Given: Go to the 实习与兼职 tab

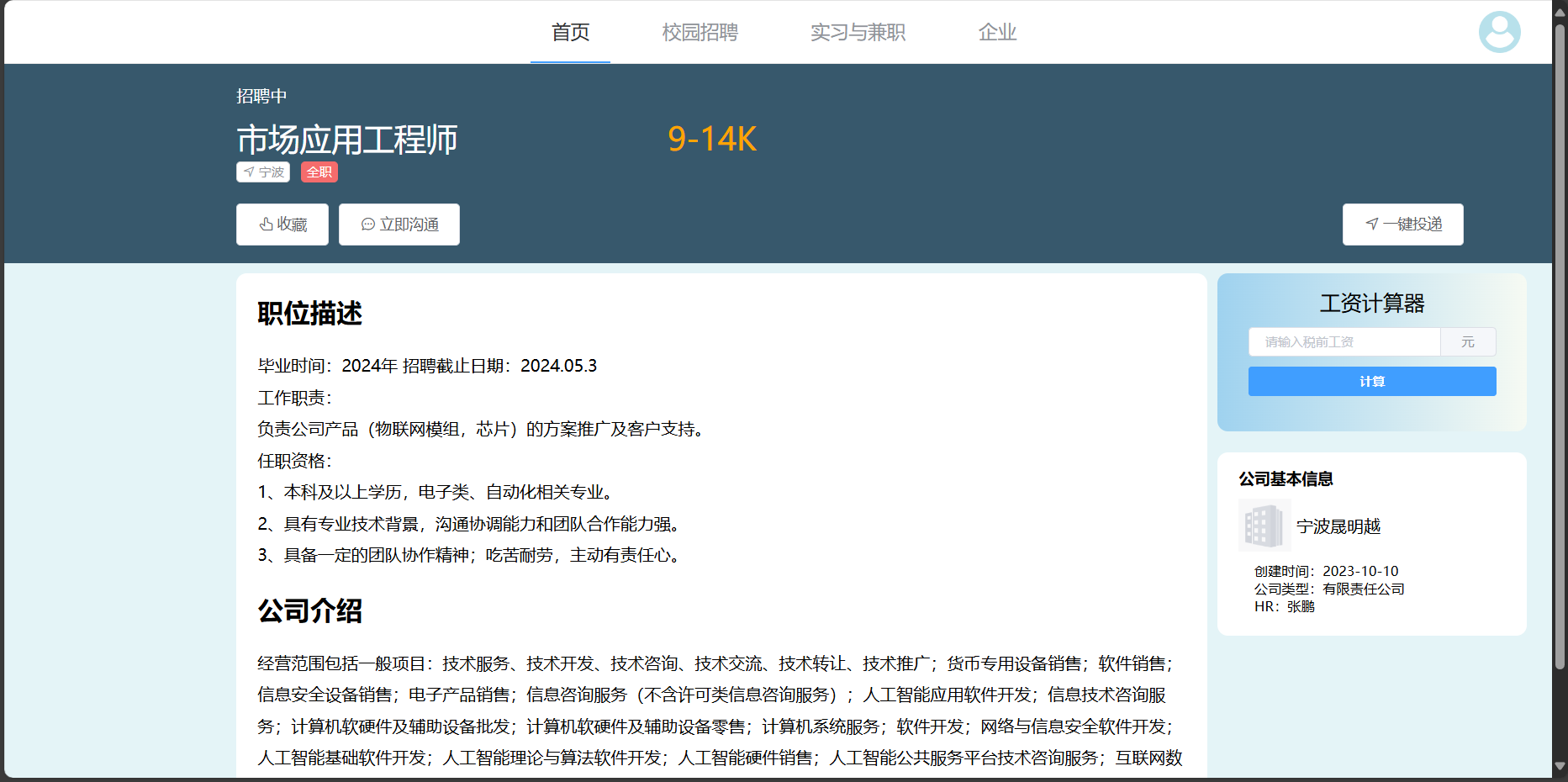Looking at the screenshot, I should point(858,32).
